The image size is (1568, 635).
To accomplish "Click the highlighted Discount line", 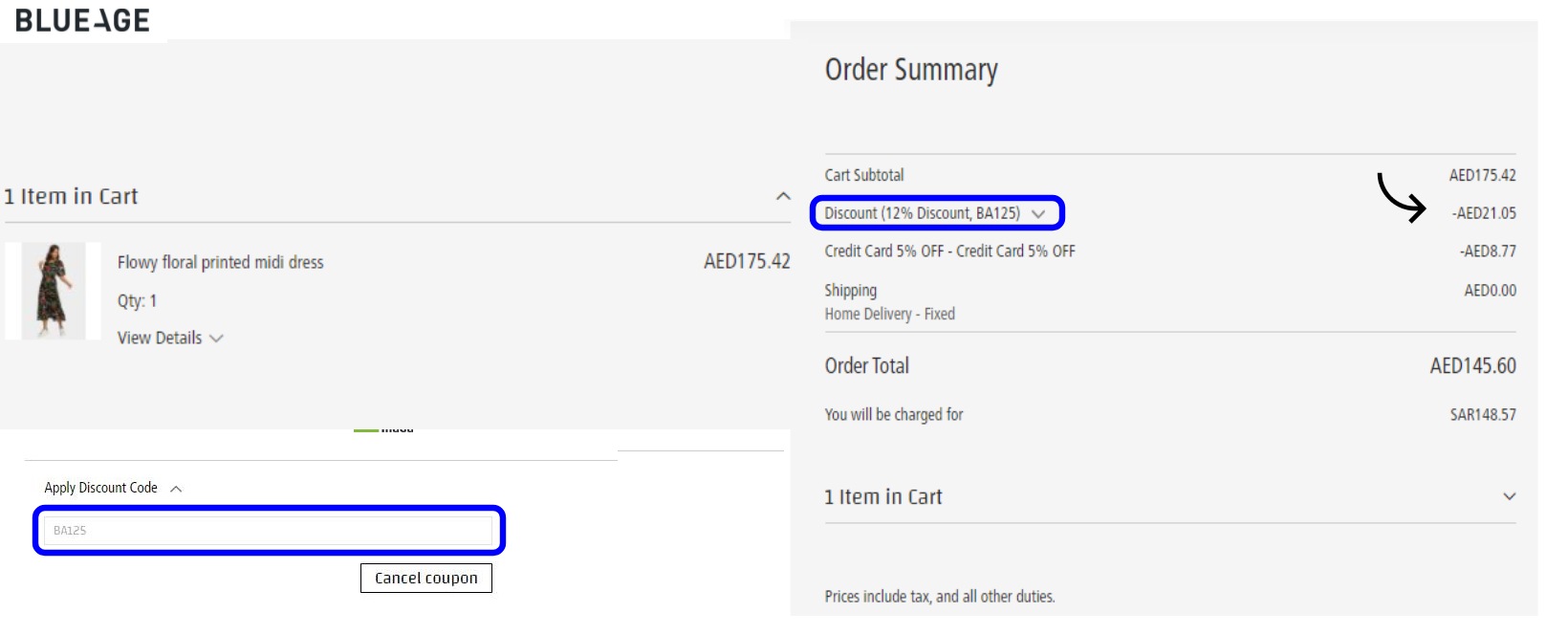I will coord(925,213).
